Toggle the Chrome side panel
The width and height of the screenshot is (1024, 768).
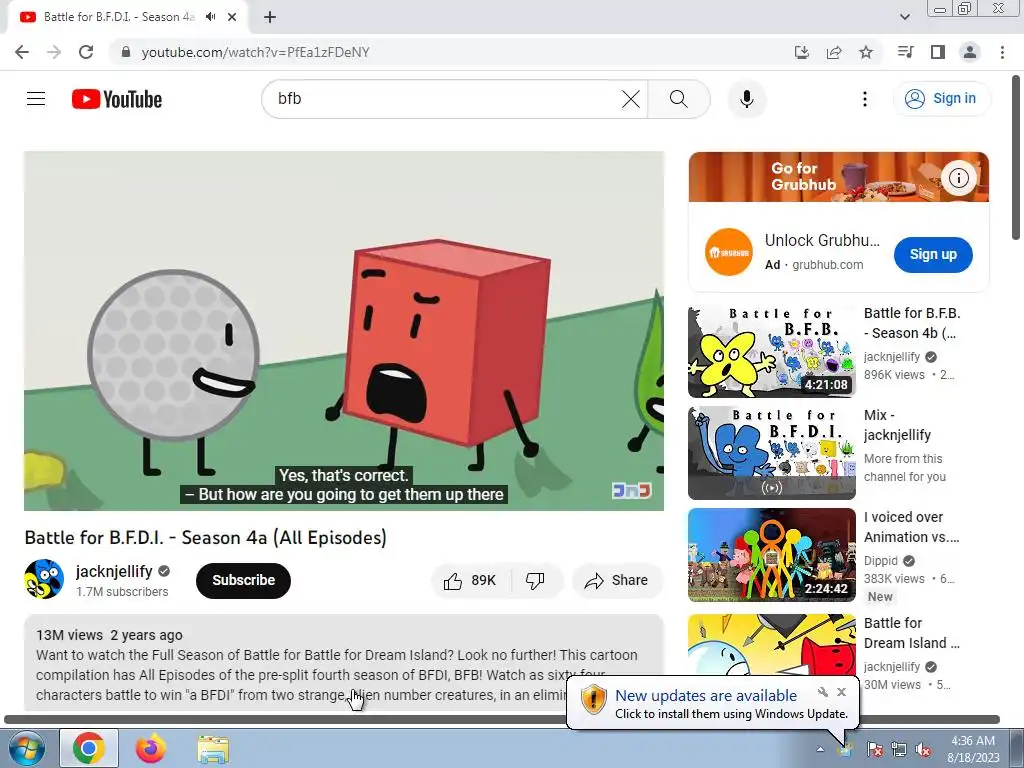tap(938, 52)
